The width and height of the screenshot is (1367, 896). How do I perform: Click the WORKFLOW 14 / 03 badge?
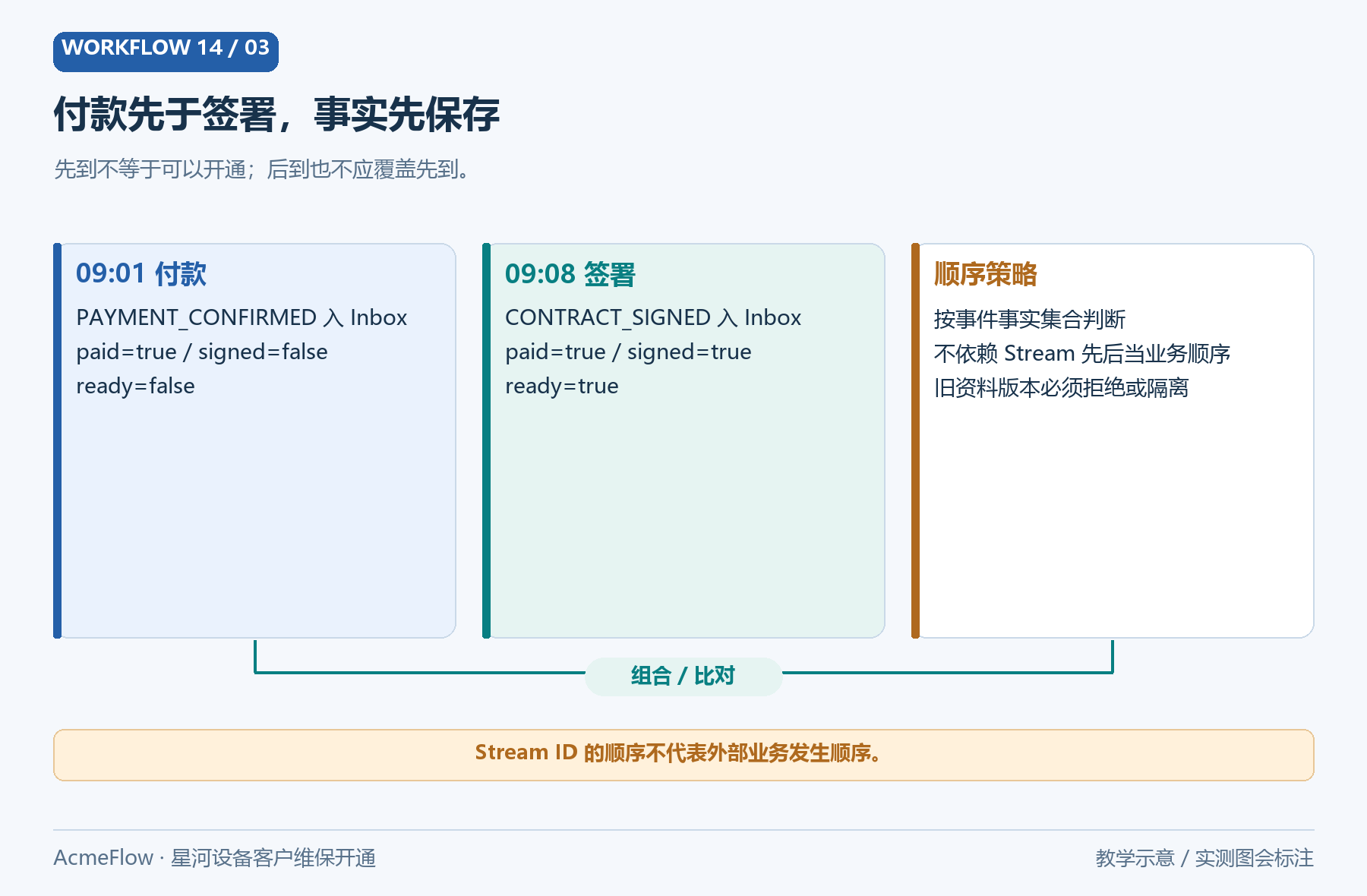point(166,52)
